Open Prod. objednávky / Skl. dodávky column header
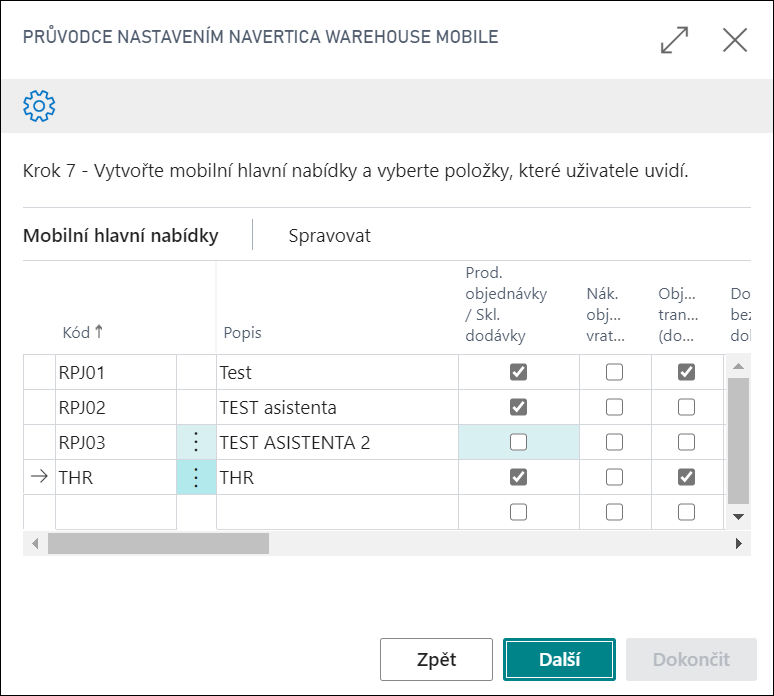The width and height of the screenshot is (774, 696). point(506,304)
